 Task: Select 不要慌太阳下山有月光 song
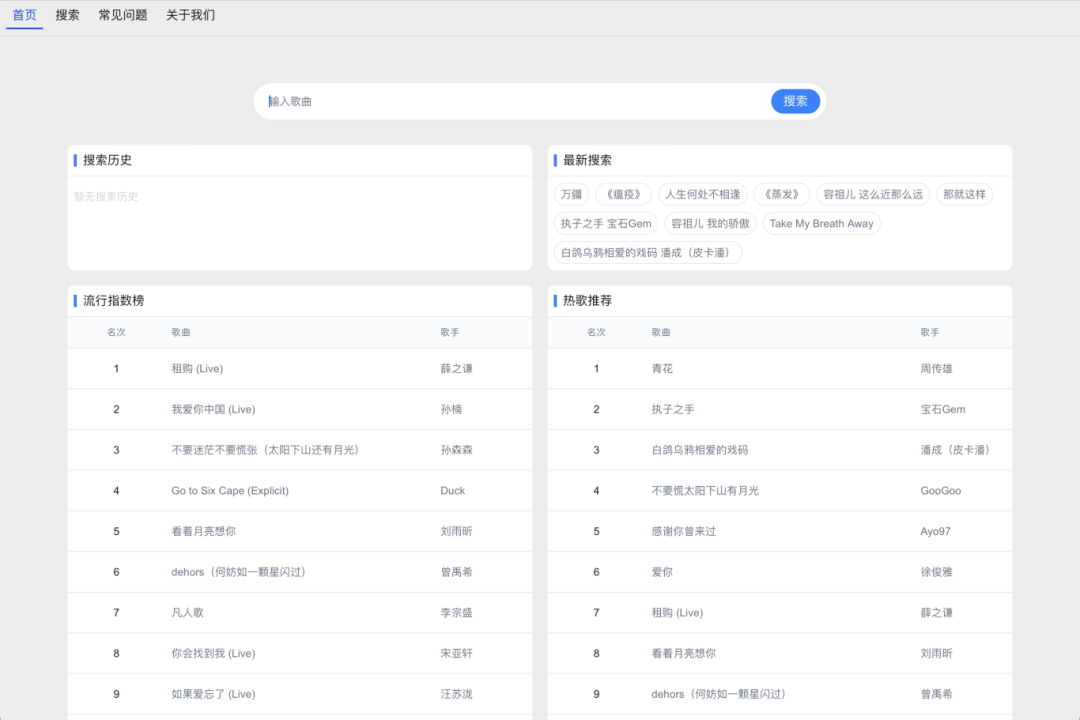pyautogui.click(x=705, y=491)
